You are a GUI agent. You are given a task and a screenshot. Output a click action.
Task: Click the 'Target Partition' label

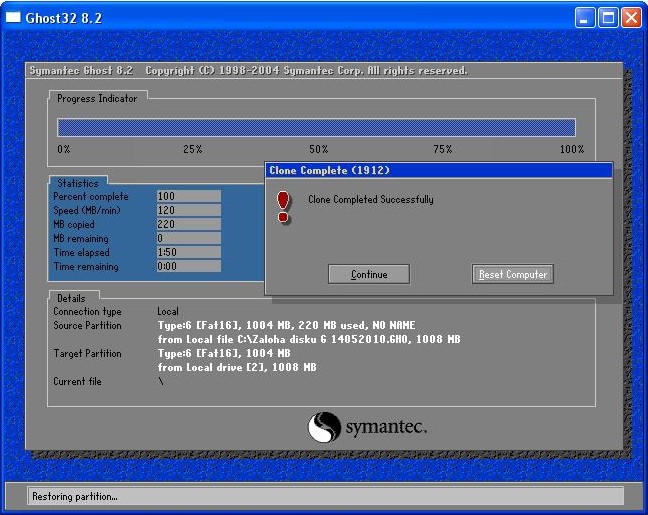(x=87, y=353)
